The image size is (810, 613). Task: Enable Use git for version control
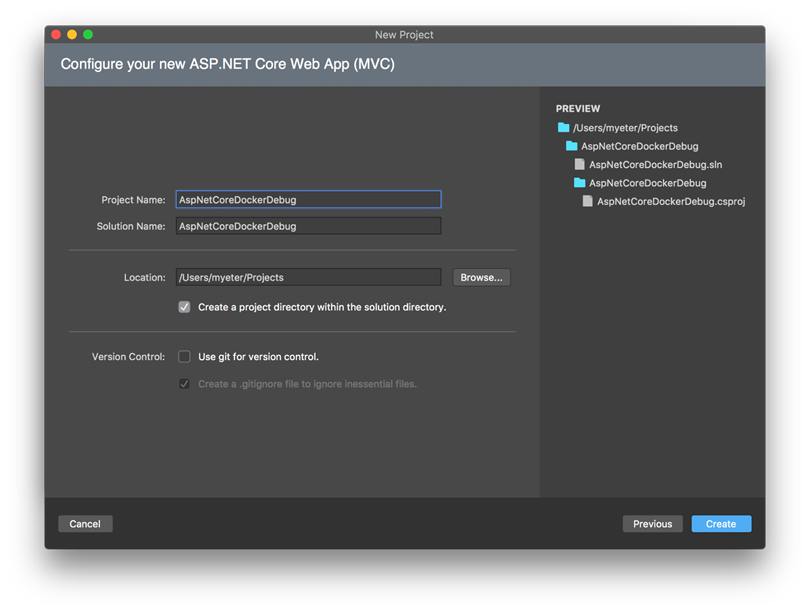(x=184, y=357)
